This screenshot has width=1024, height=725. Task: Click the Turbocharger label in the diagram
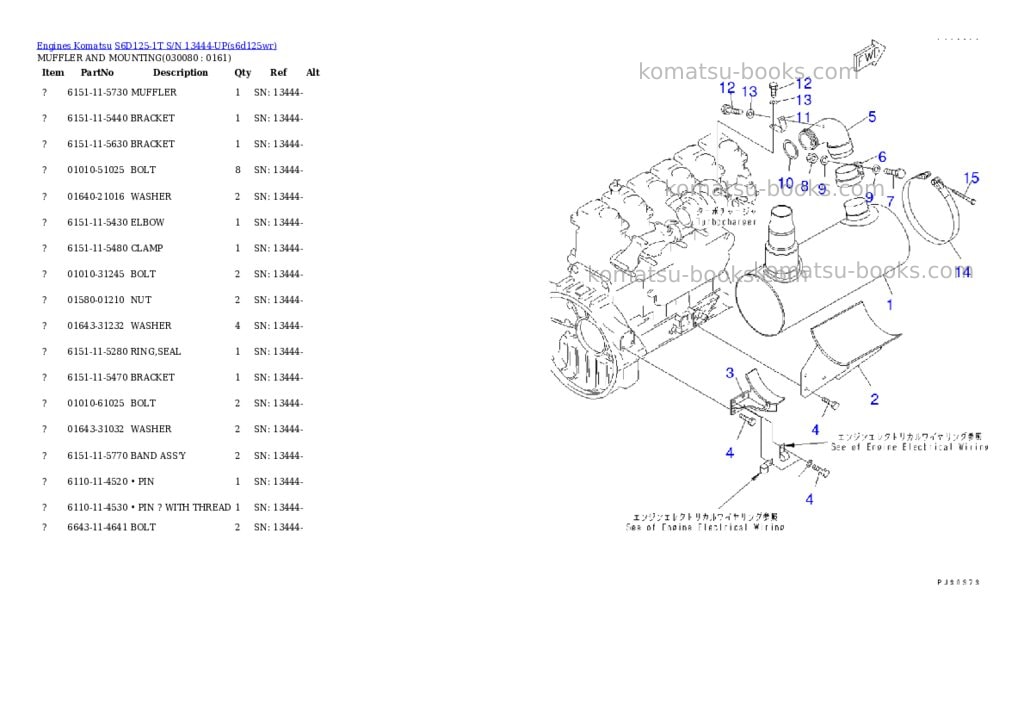[x=726, y=222]
